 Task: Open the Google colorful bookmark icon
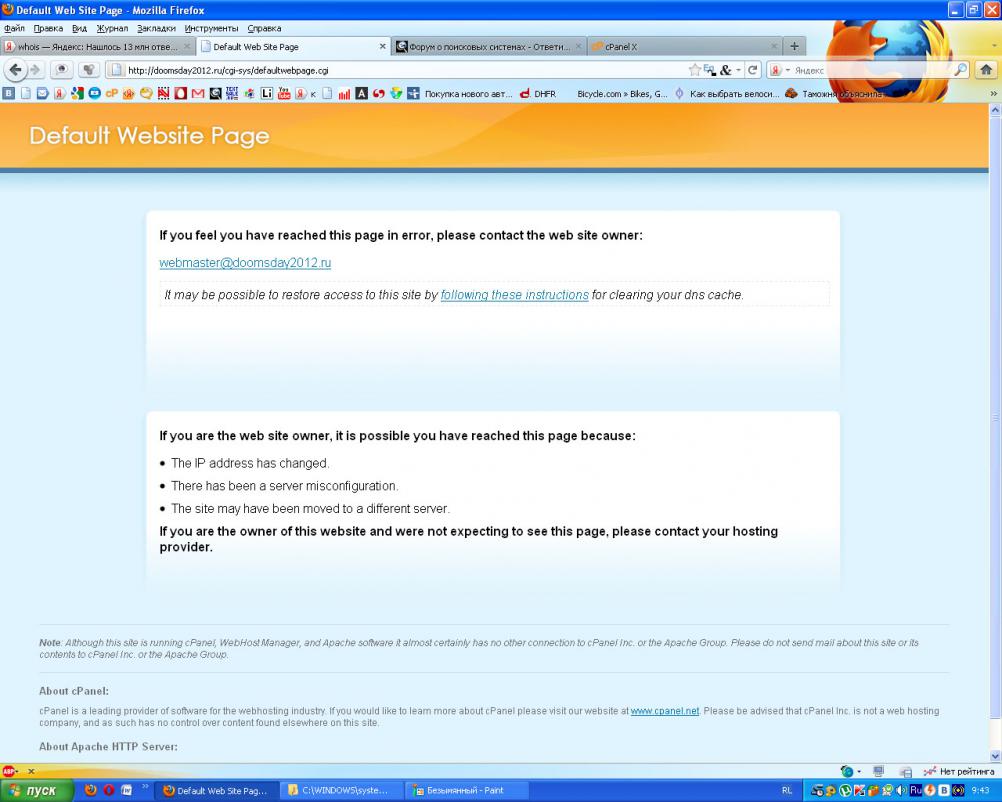(77, 93)
